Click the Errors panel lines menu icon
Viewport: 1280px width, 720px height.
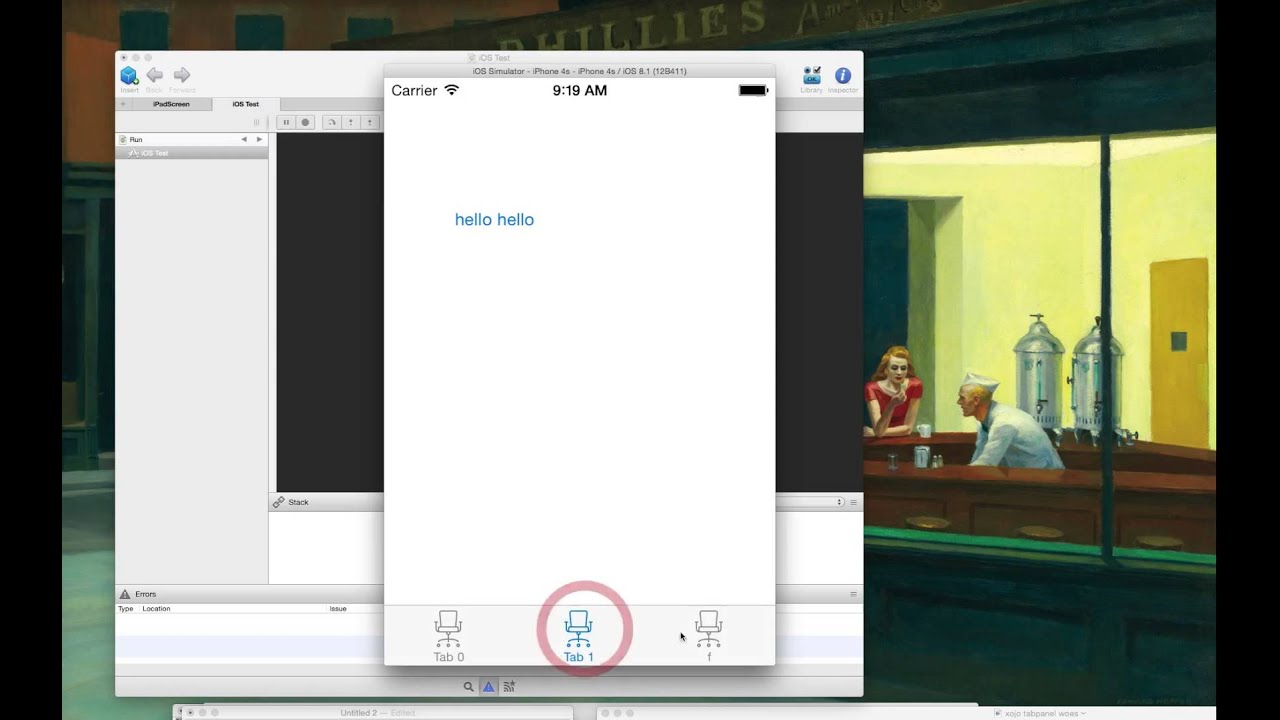pos(853,594)
